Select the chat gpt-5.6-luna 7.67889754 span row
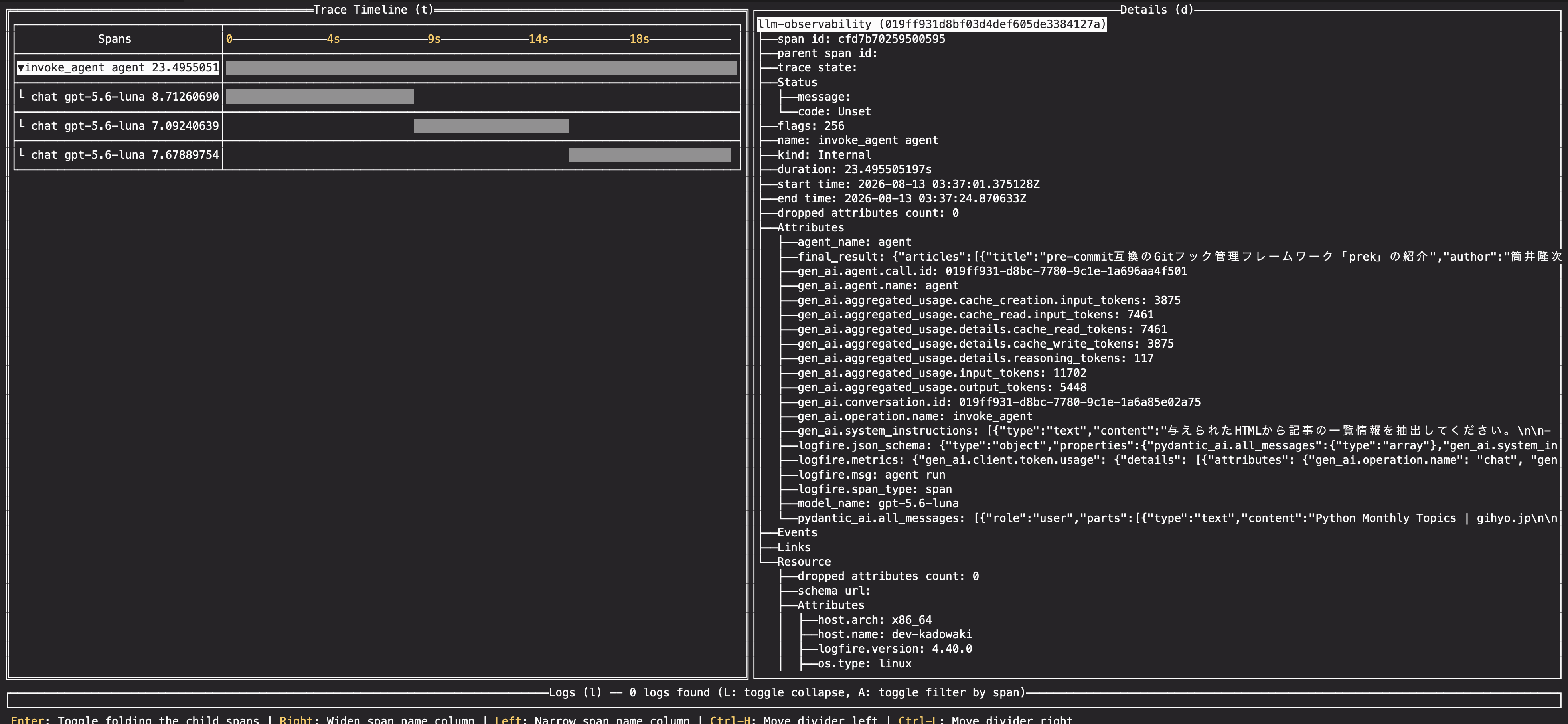1568x724 pixels. point(118,155)
